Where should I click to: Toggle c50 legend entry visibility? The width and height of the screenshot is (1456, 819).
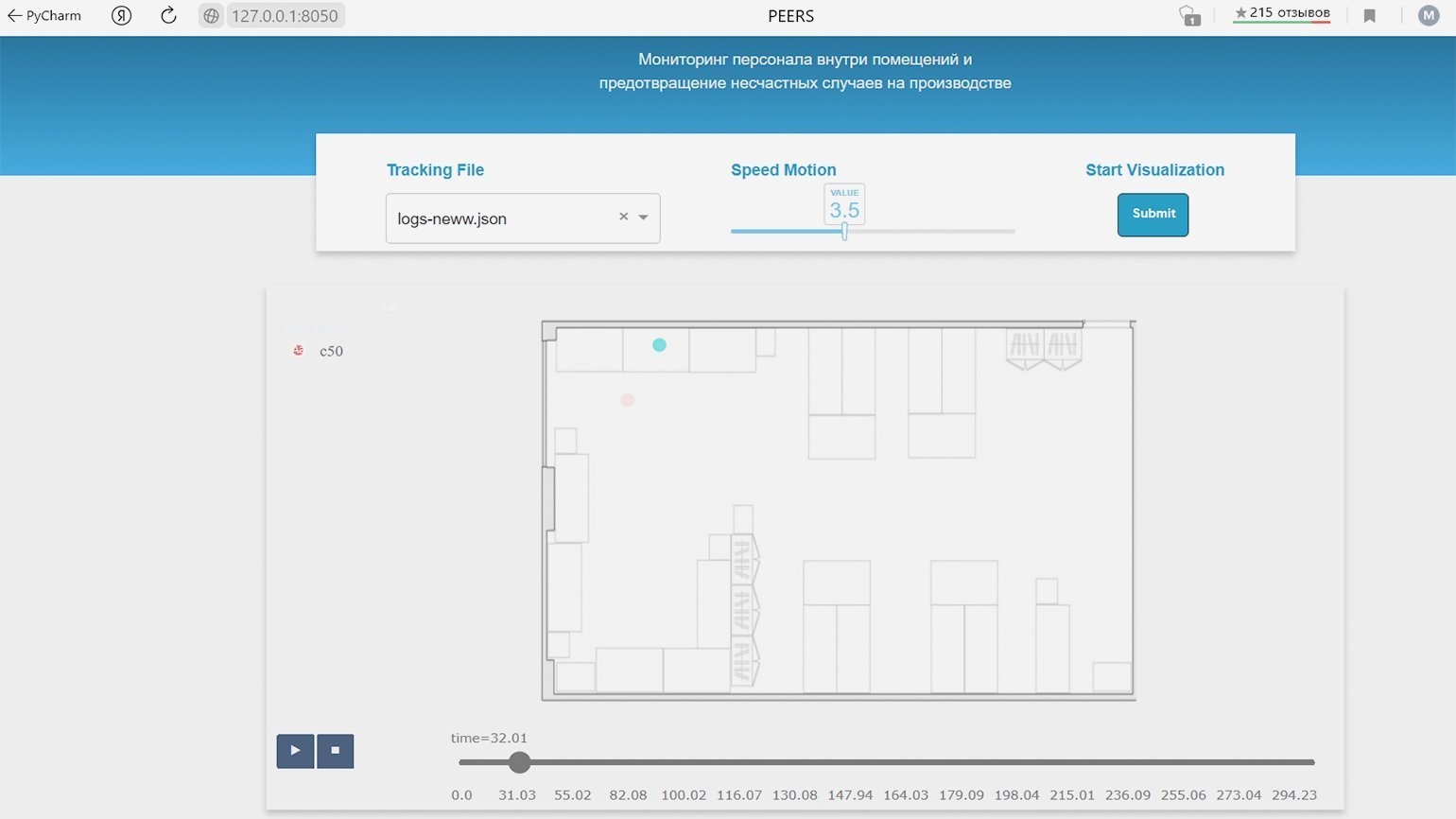pos(321,351)
